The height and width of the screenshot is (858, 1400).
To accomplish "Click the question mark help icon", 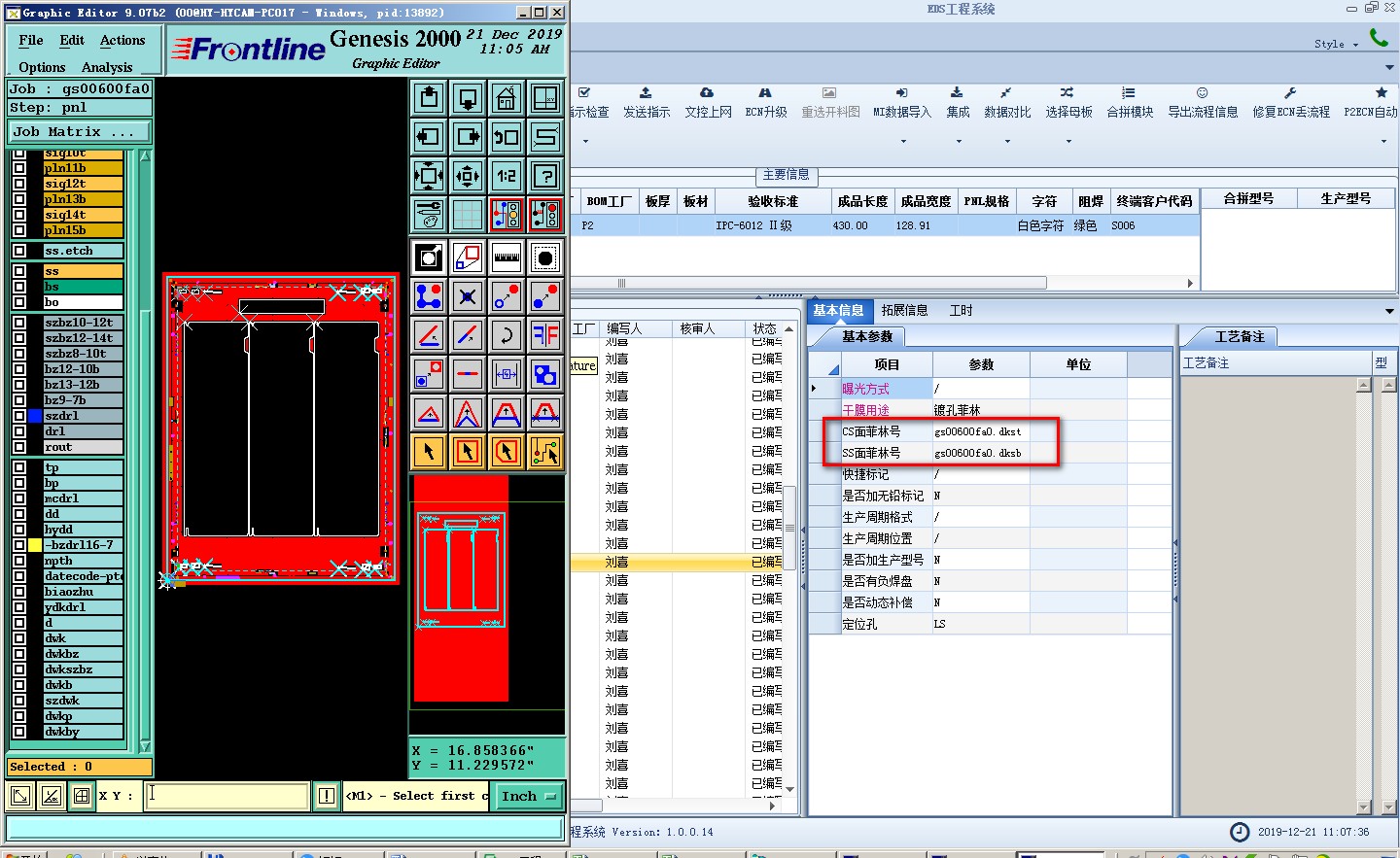I will pos(545,176).
